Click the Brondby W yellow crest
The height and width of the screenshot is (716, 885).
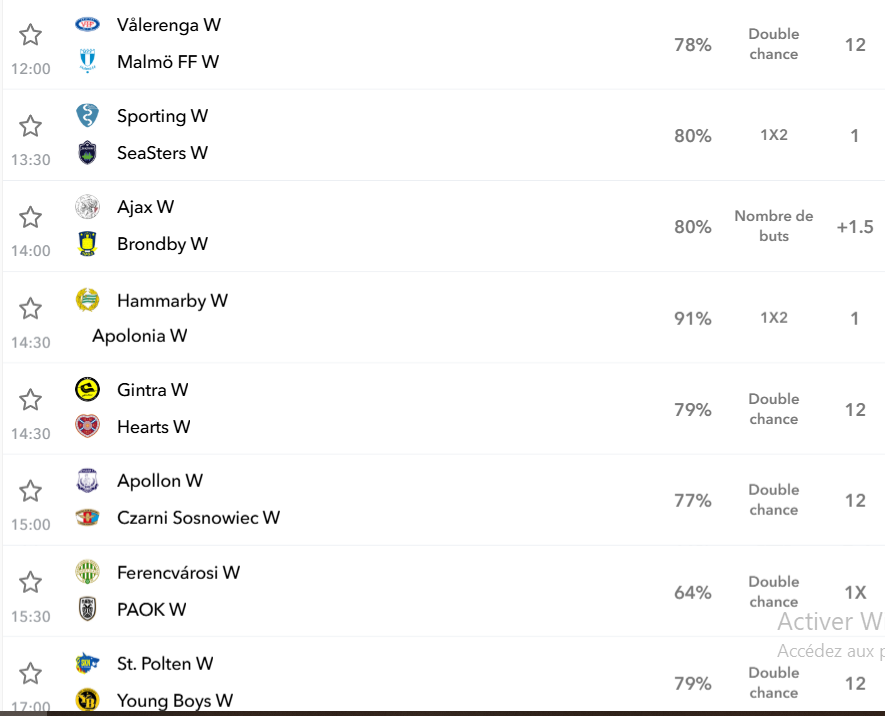tap(87, 244)
